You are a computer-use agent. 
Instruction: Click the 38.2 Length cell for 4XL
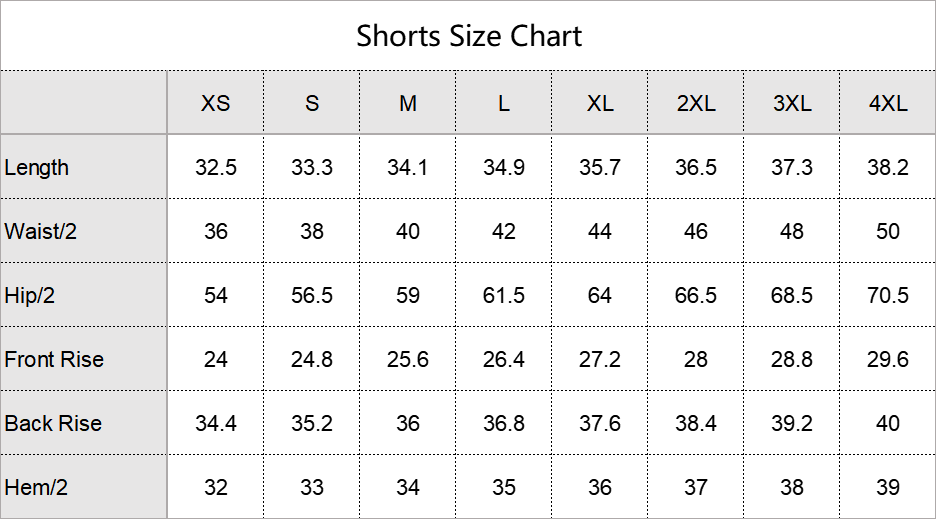tap(888, 168)
